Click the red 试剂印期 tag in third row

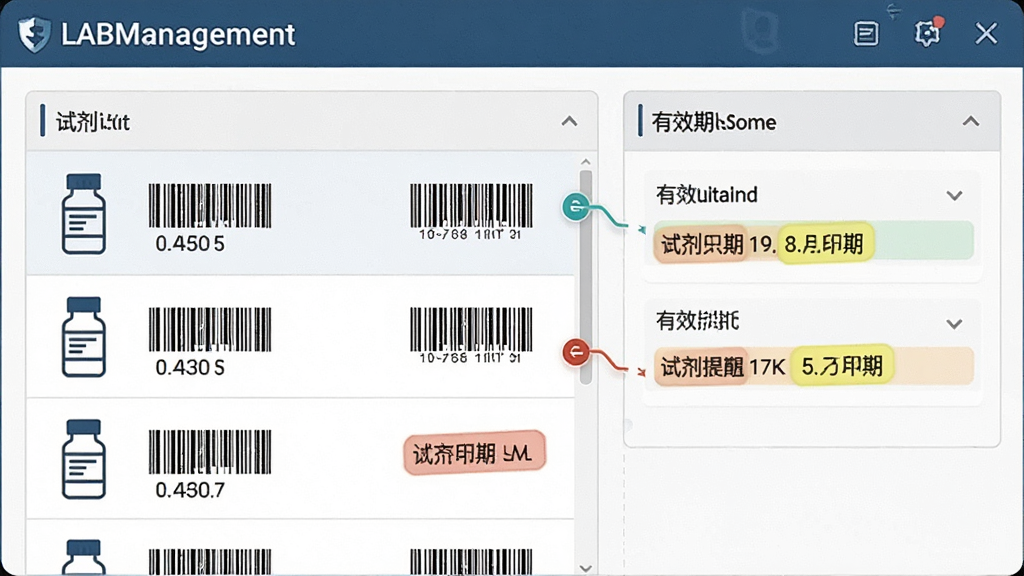(475, 453)
